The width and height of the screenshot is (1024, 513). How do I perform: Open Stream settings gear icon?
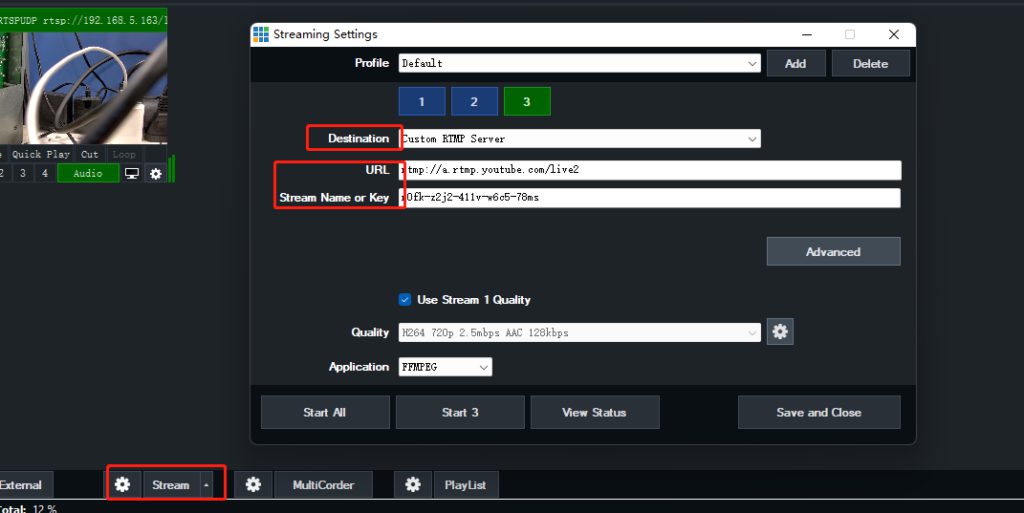(x=122, y=485)
